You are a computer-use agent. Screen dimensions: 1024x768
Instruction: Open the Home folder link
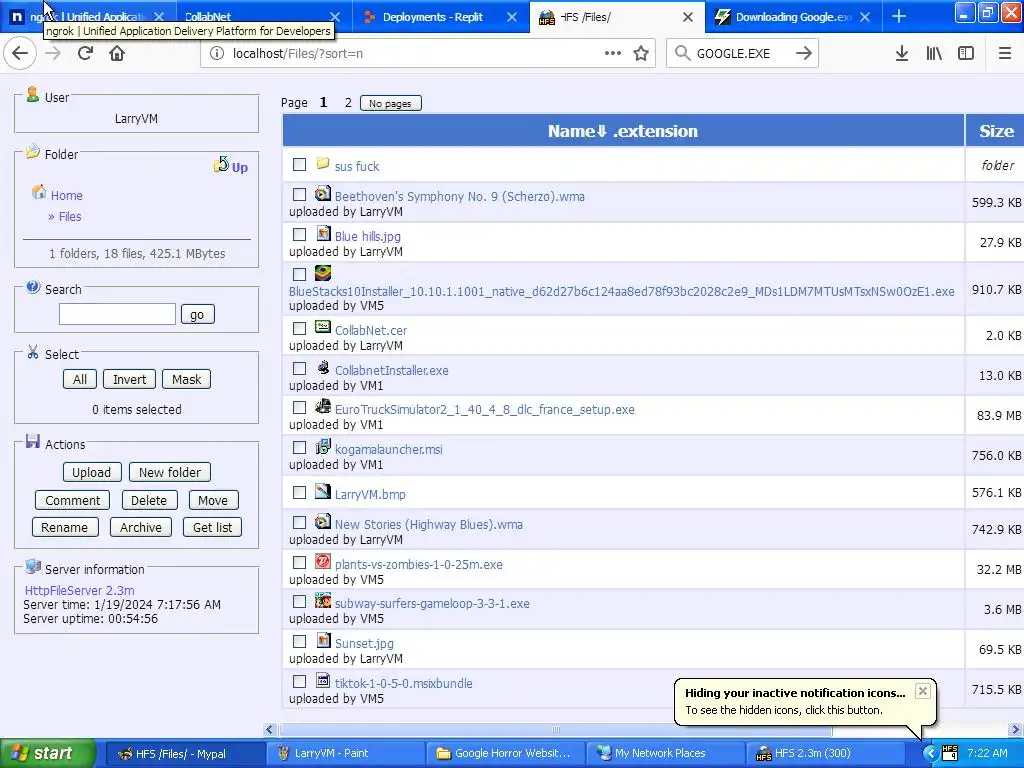(x=67, y=195)
